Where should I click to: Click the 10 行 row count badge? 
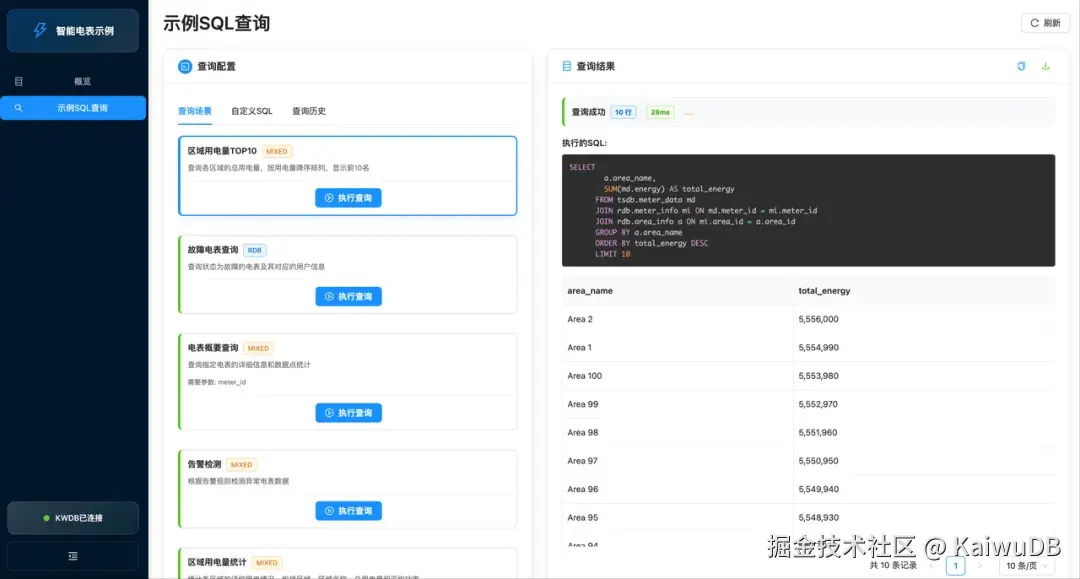(623, 112)
